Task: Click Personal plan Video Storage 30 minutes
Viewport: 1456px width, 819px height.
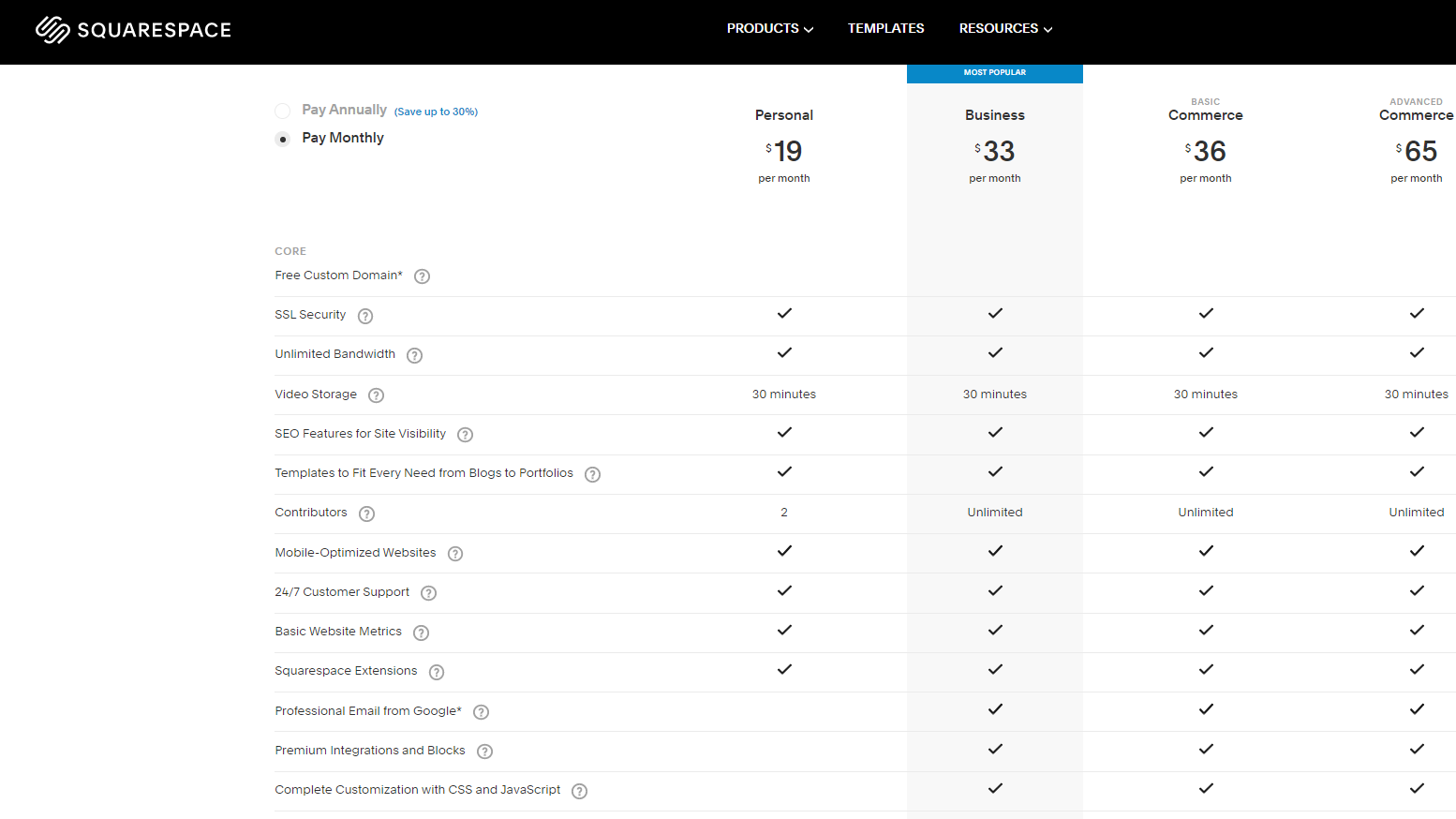Action: (x=784, y=395)
